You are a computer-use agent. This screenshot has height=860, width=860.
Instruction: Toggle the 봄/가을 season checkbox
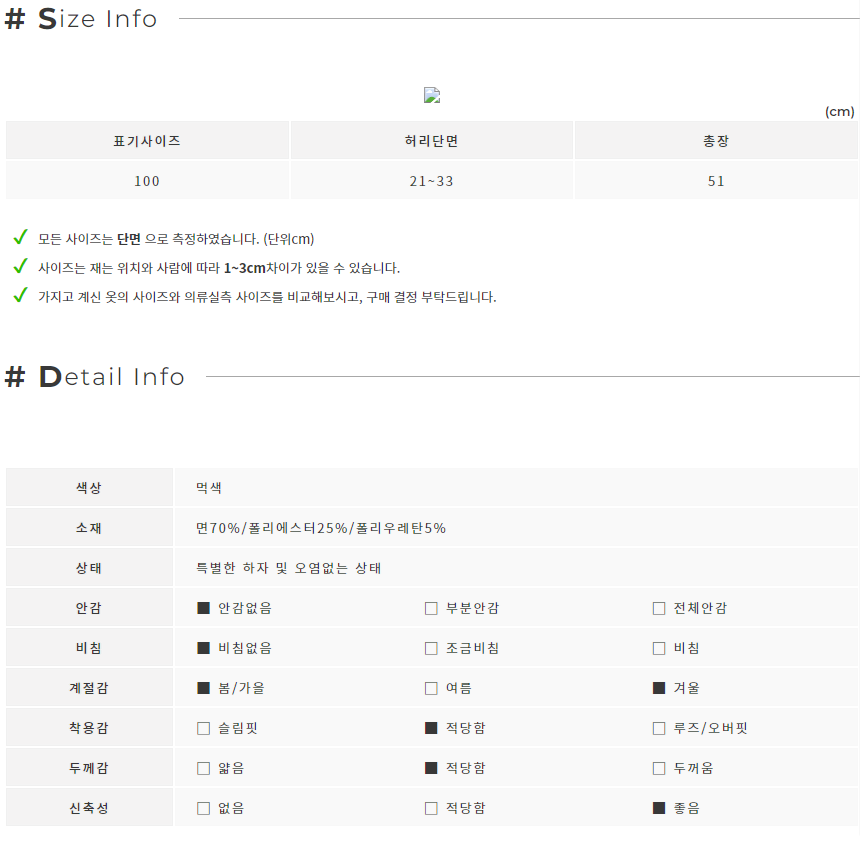point(203,688)
